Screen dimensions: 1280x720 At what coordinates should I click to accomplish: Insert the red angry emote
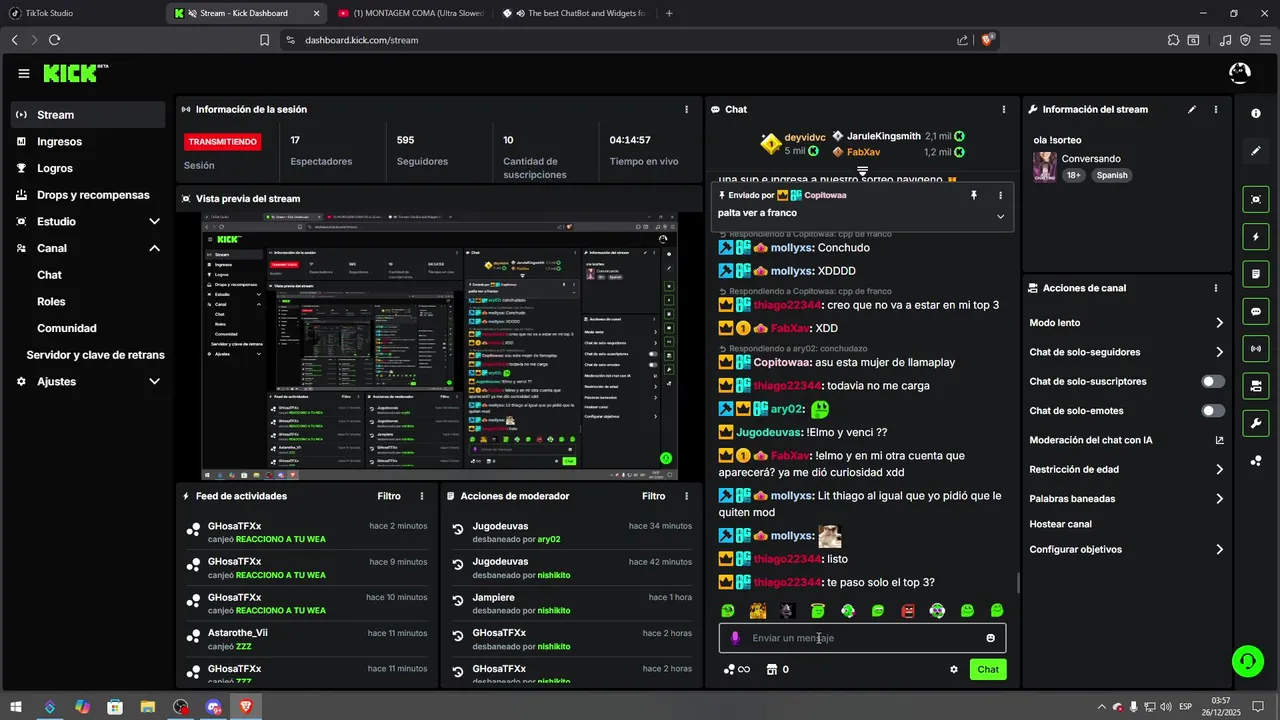coord(908,611)
